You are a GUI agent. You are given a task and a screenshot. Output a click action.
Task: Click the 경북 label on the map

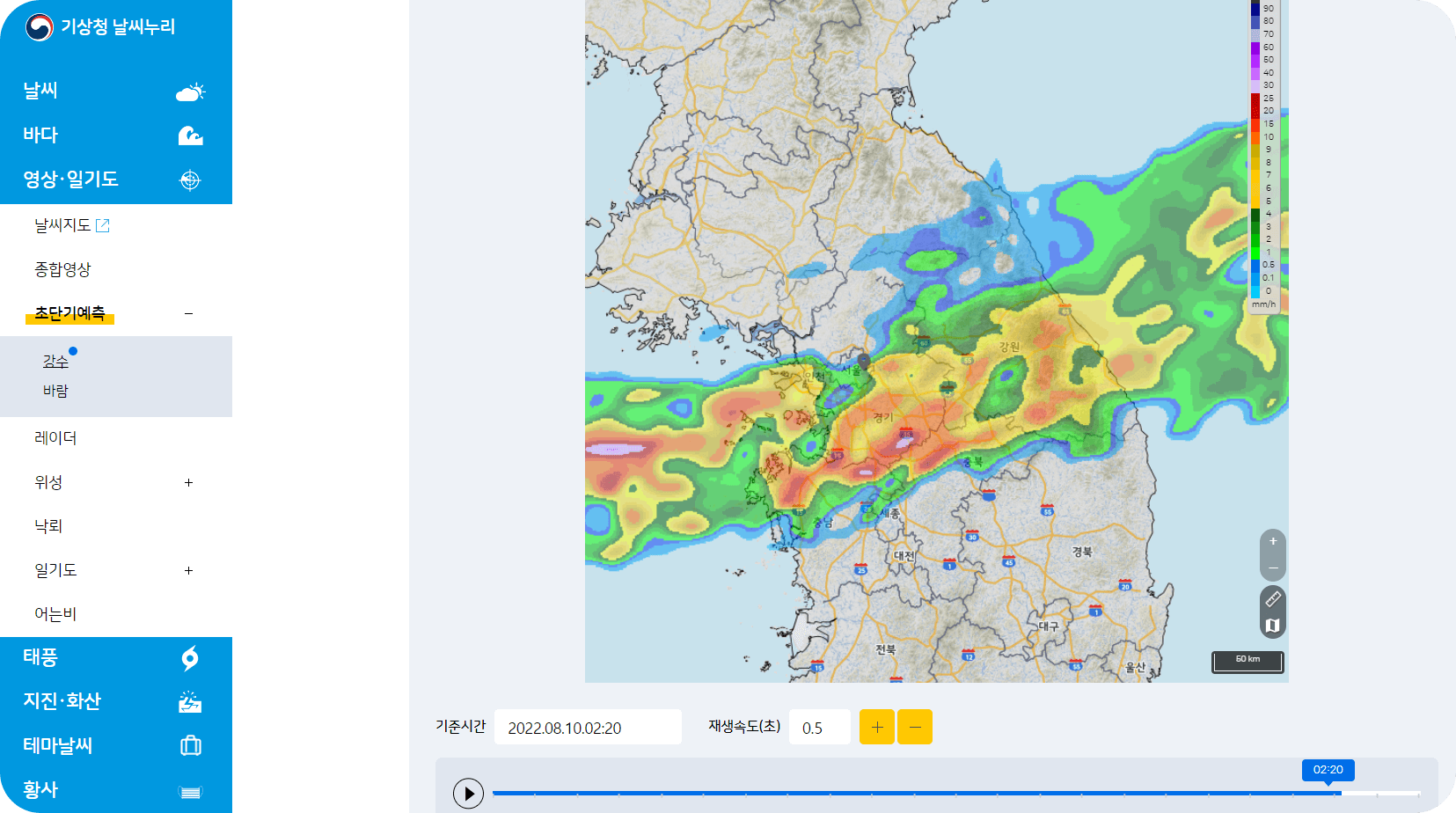1082,552
